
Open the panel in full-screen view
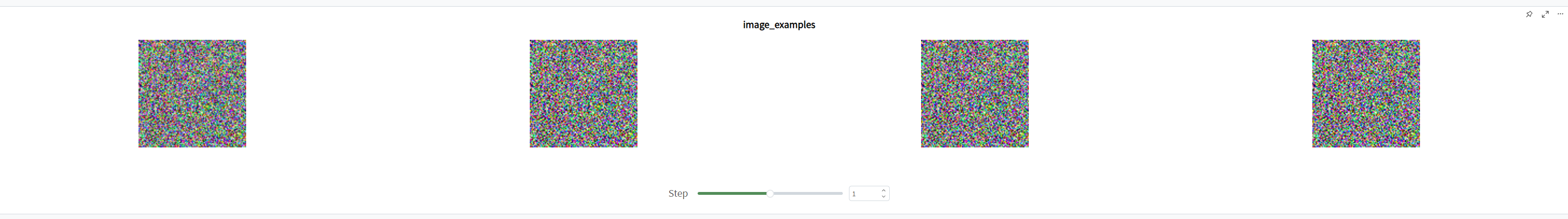tap(1545, 14)
